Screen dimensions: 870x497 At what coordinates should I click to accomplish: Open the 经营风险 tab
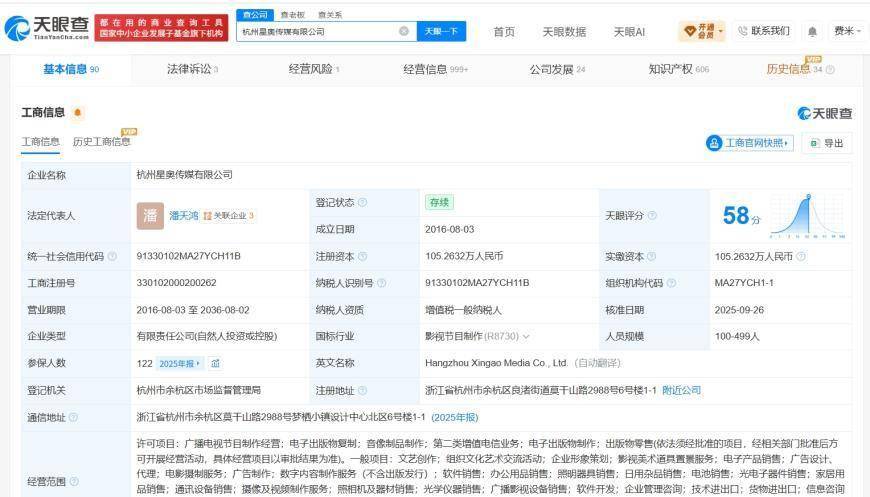[314, 69]
